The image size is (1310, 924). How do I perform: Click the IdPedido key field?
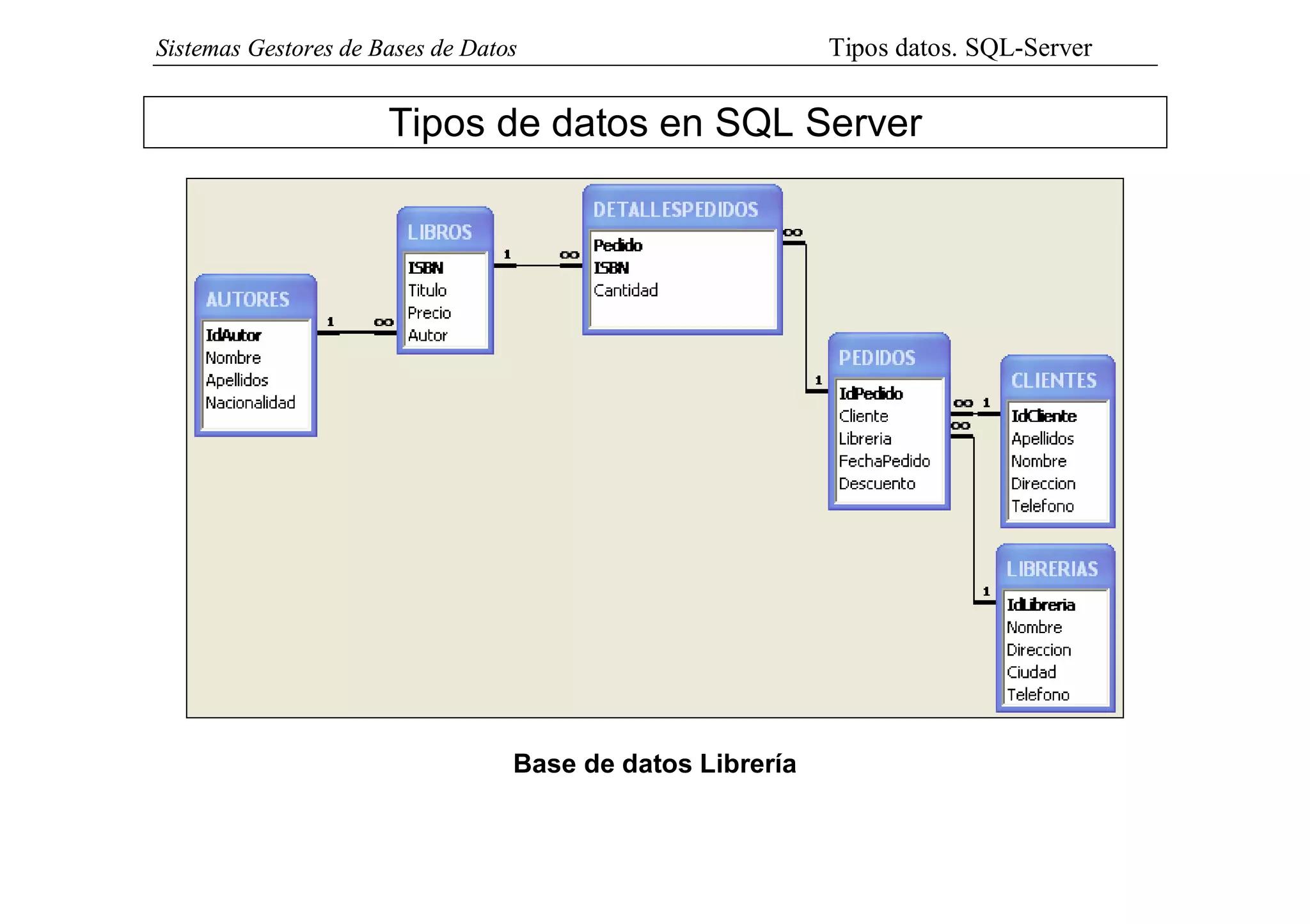click(871, 394)
